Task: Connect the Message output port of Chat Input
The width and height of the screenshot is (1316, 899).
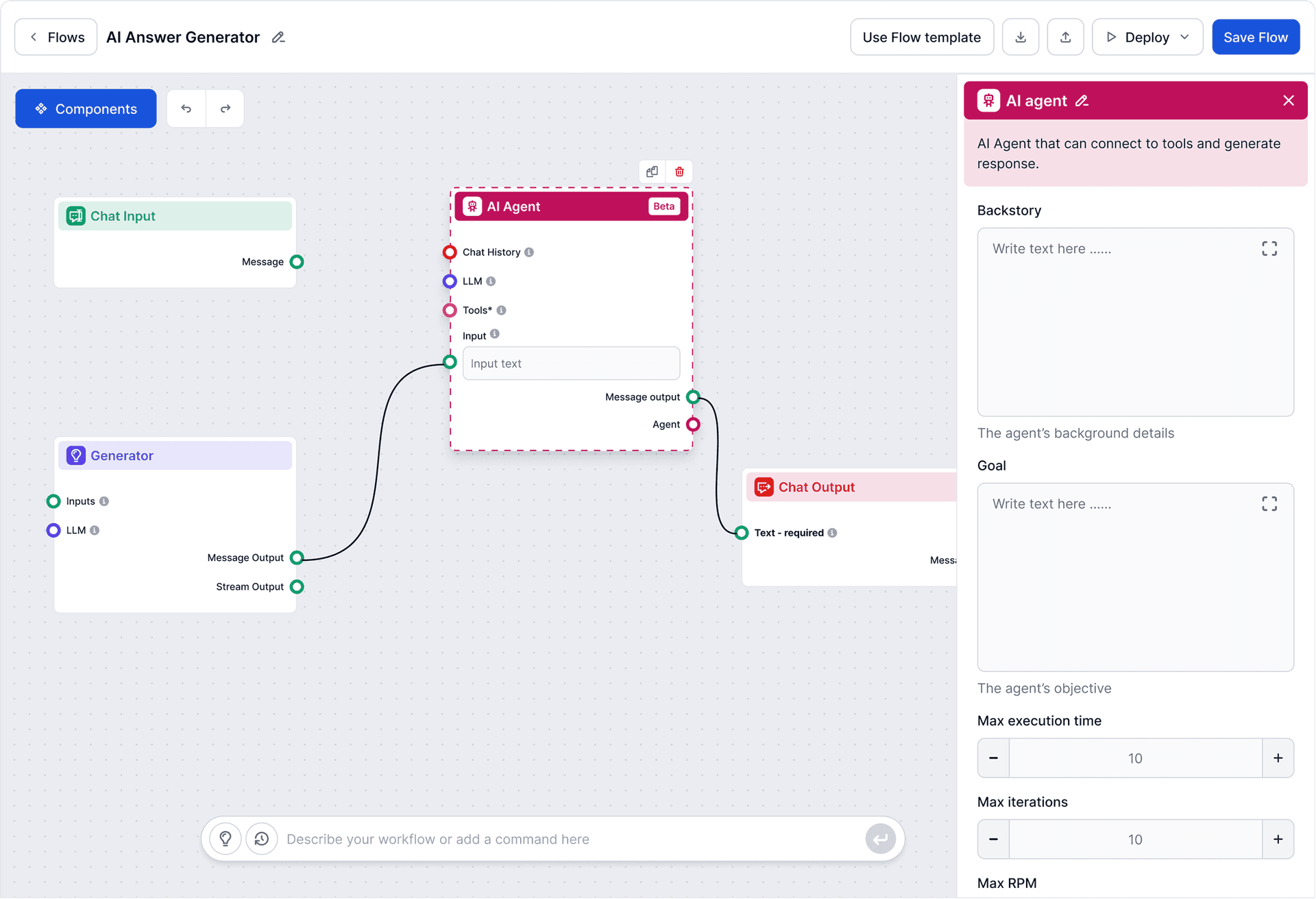Action: 297,261
